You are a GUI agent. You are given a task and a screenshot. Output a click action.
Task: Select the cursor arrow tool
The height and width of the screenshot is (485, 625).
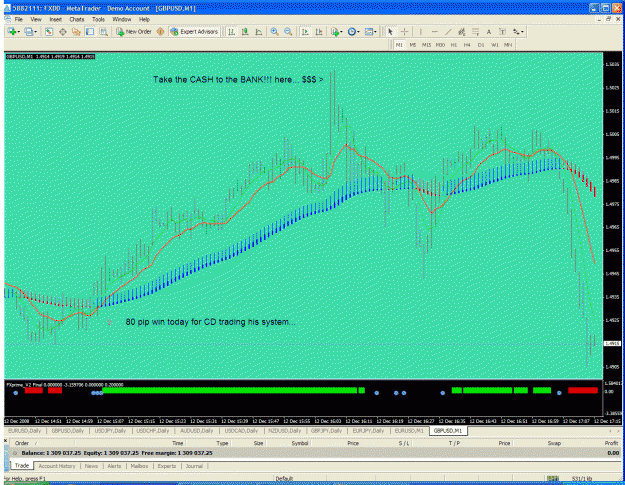coord(391,32)
